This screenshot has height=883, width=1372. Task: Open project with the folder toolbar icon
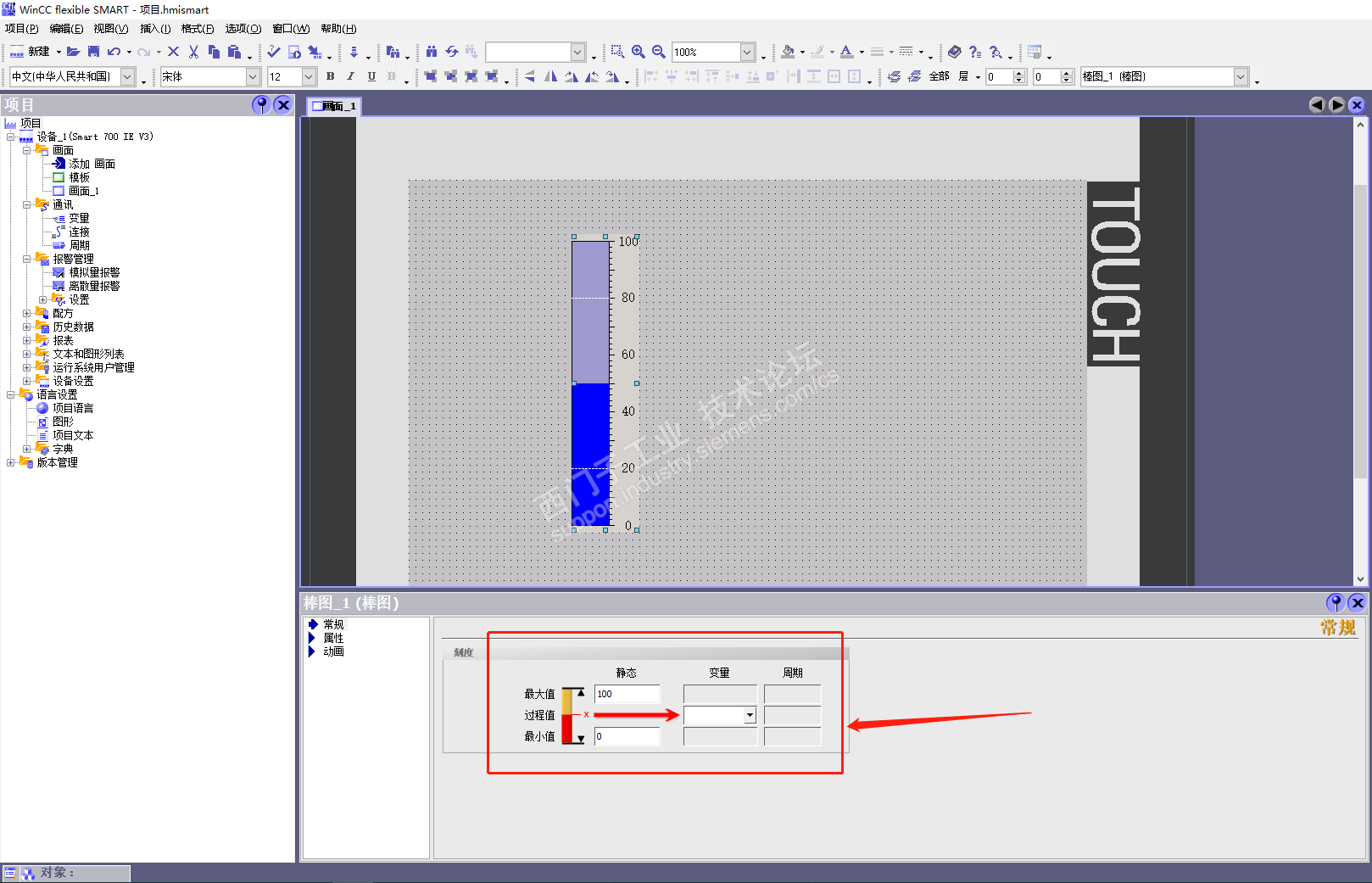pyautogui.click(x=74, y=52)
